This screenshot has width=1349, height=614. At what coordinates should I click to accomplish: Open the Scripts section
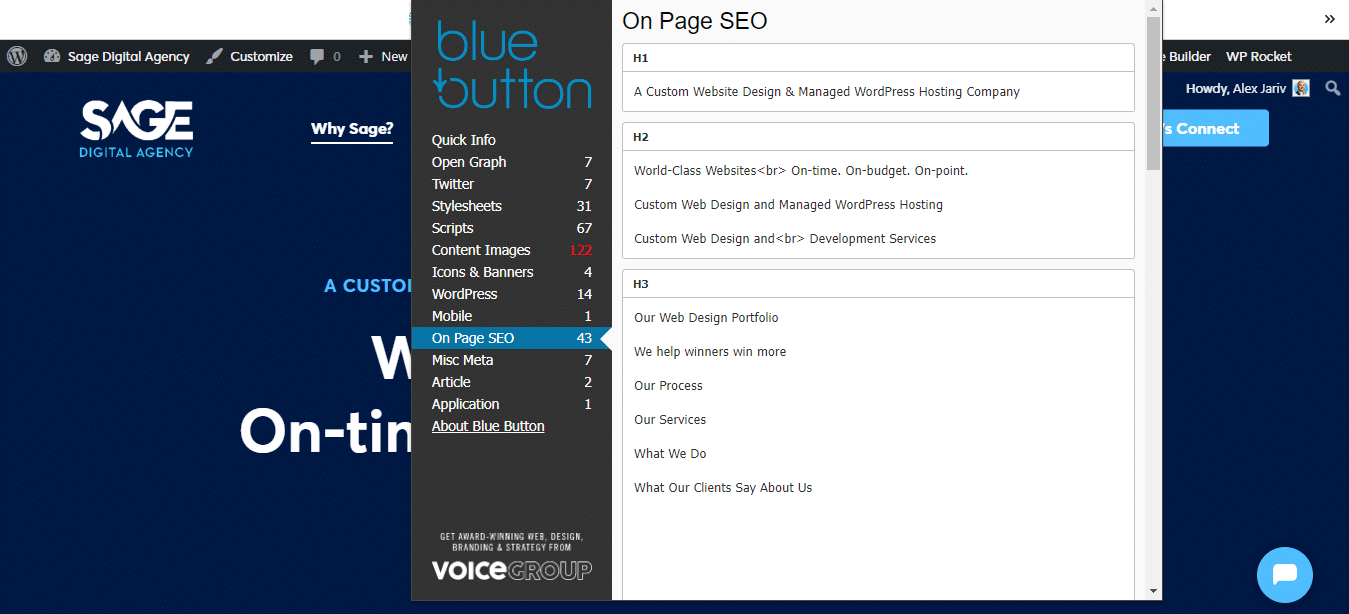[x=512, y=228]
